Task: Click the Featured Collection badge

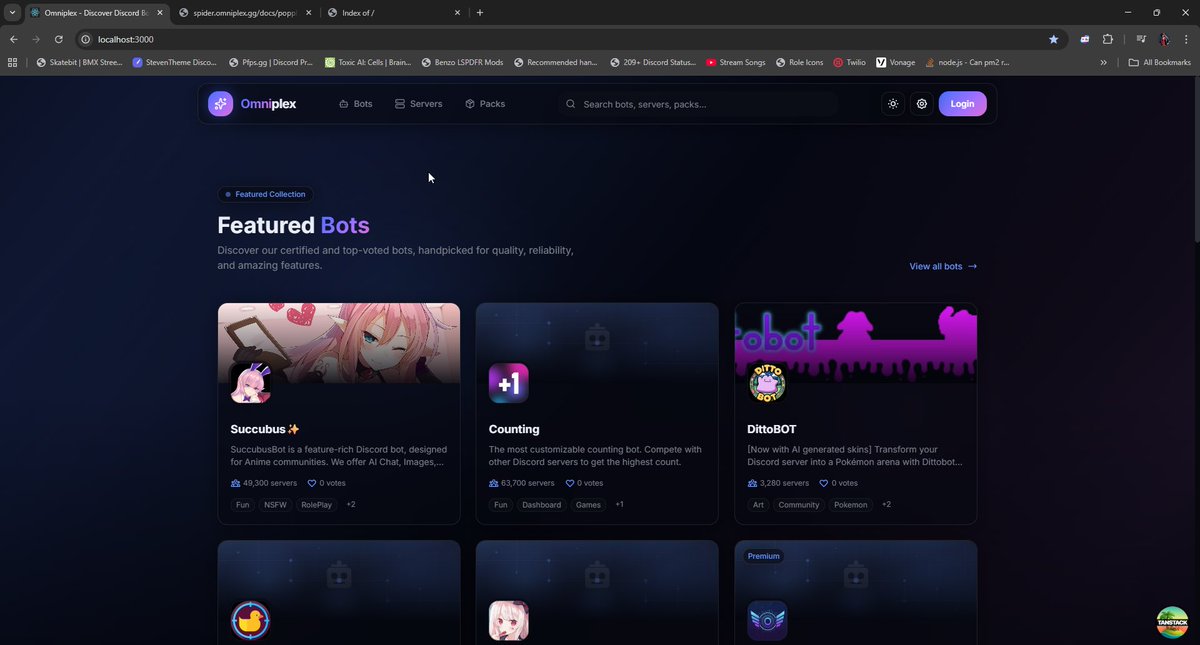Action: pos(265,194)
